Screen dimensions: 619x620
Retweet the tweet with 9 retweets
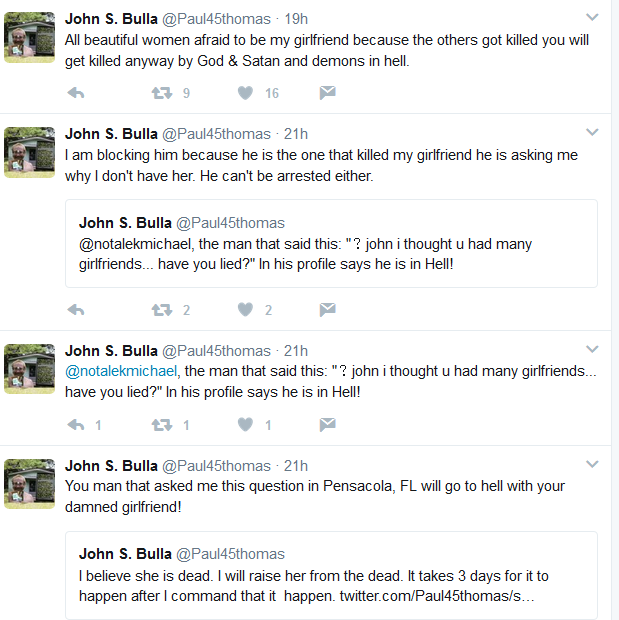(x=162, y=93)
